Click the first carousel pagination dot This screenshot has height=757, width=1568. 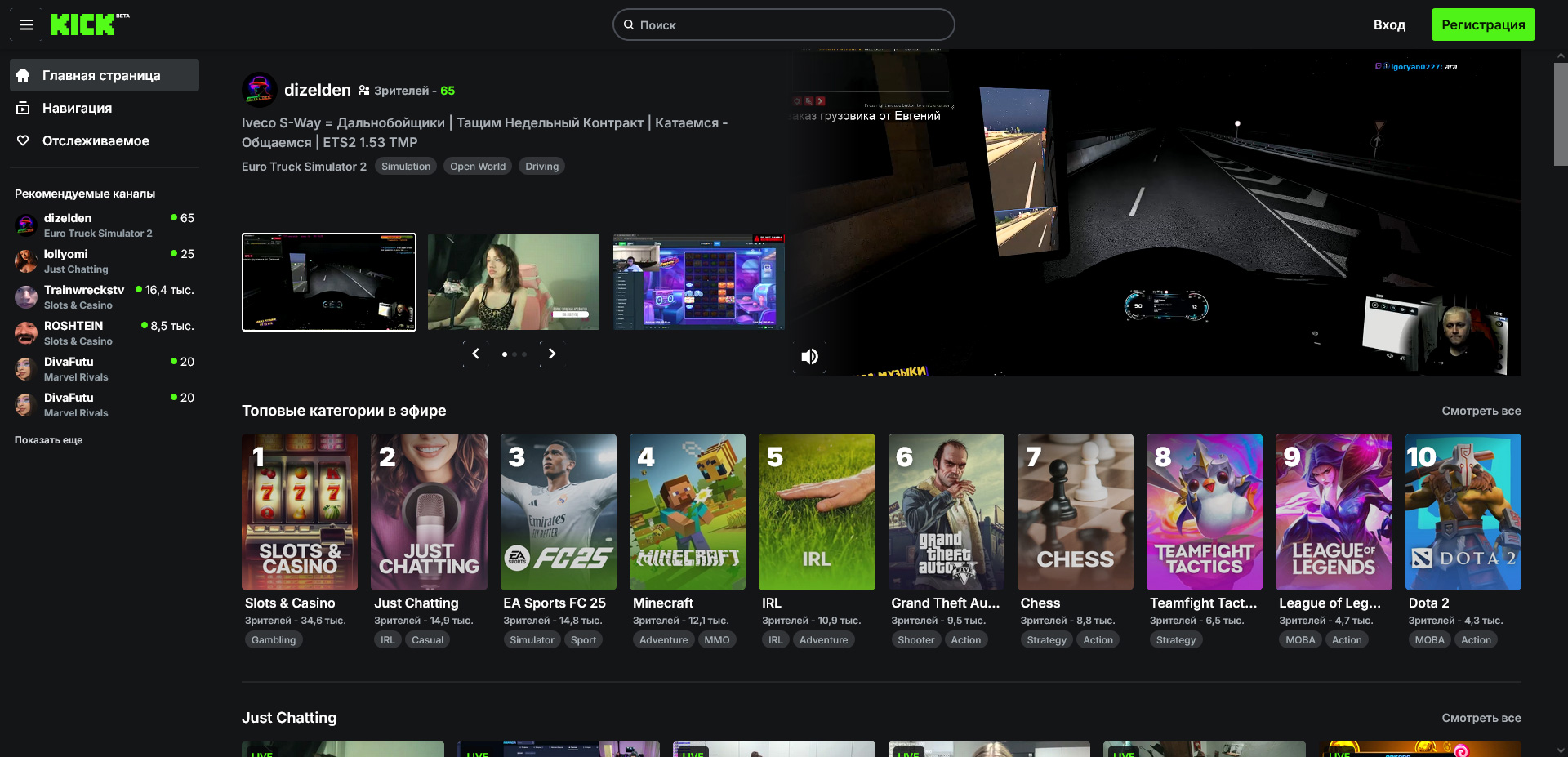pos(505,354)
